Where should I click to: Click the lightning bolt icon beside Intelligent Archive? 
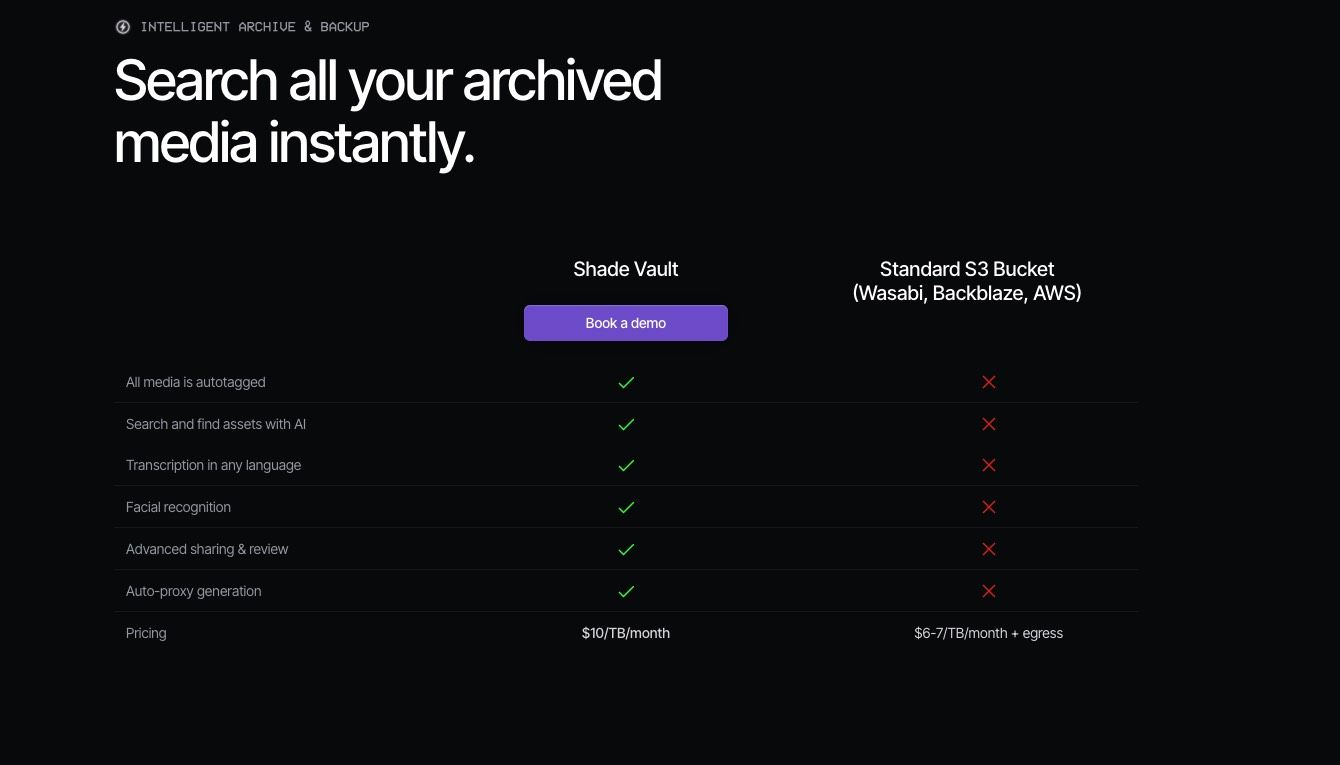tap(123, 27)
